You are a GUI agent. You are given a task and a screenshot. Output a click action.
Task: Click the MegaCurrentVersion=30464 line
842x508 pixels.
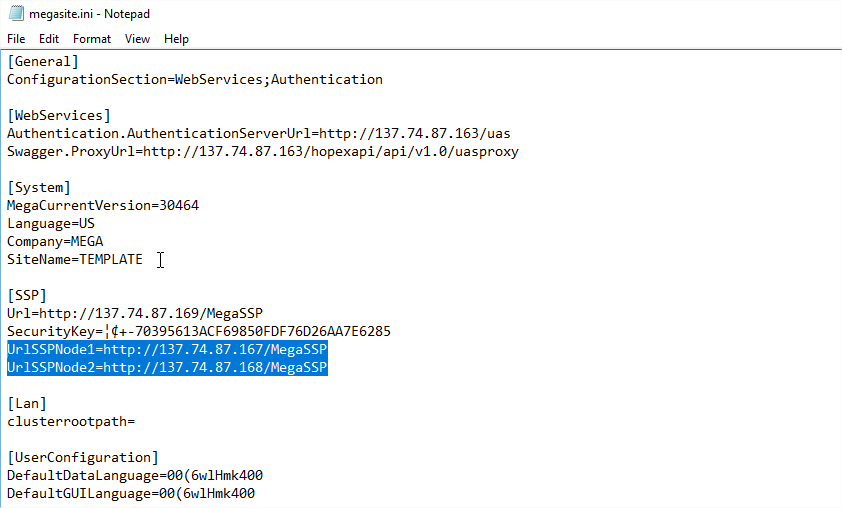click(103, 205)
